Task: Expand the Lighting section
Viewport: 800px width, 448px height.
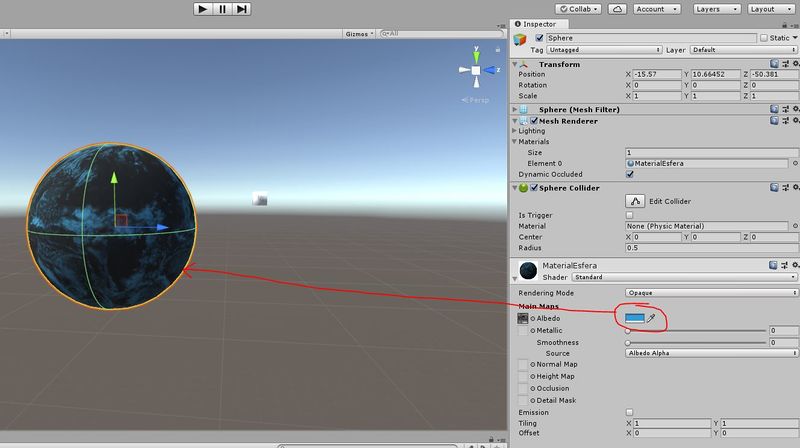Action: coord(514,131)
